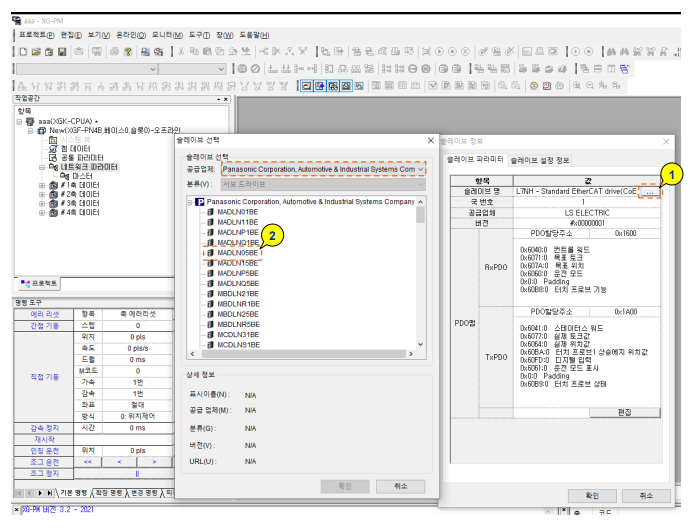
Task: Open the 공급업체 Panasonic vendor dropdown
Action: pos(419,170)
